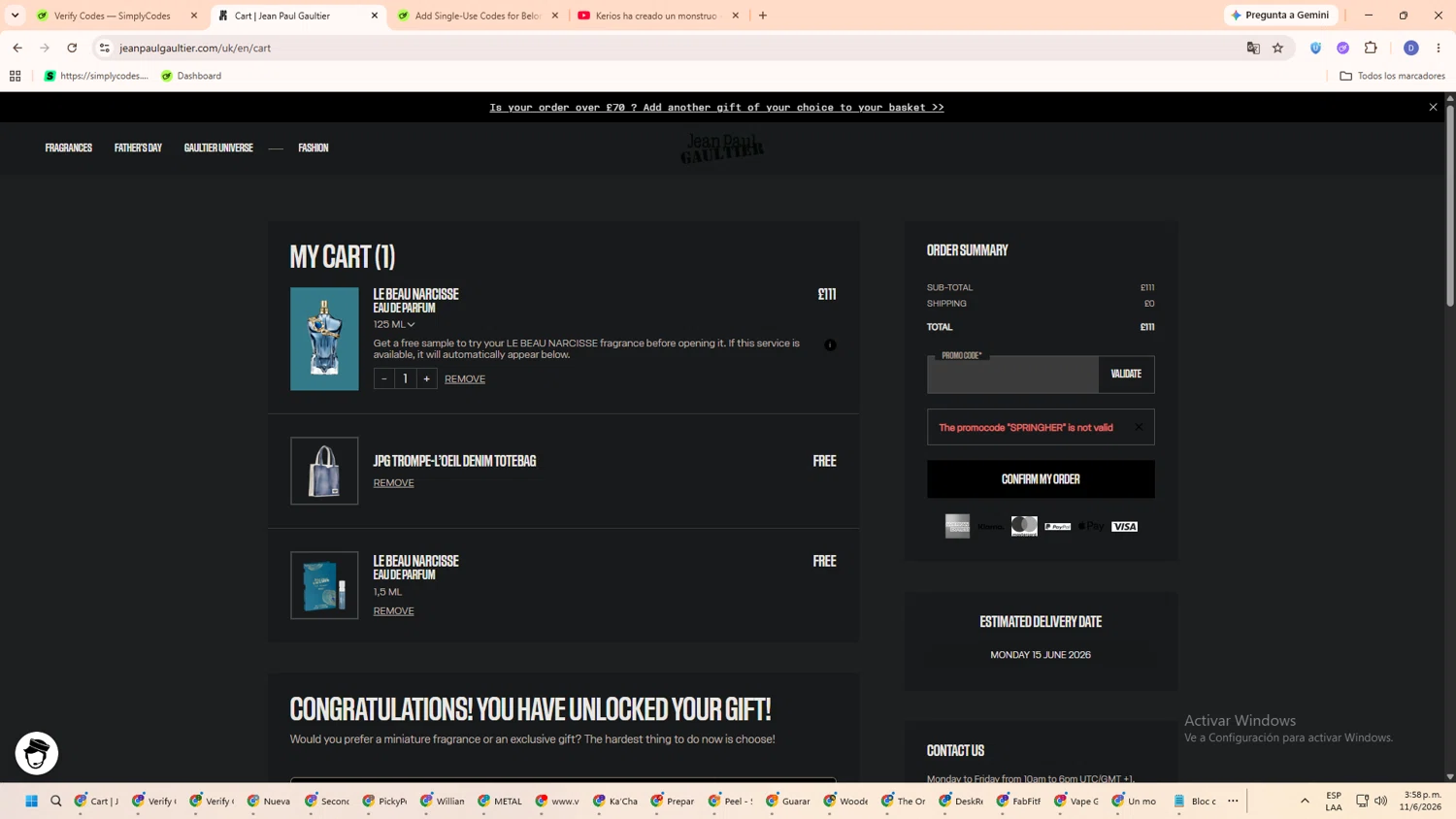Open Todos los marcadores folder
This screenshot has height=819, width=1456.
pos(1392,76)
